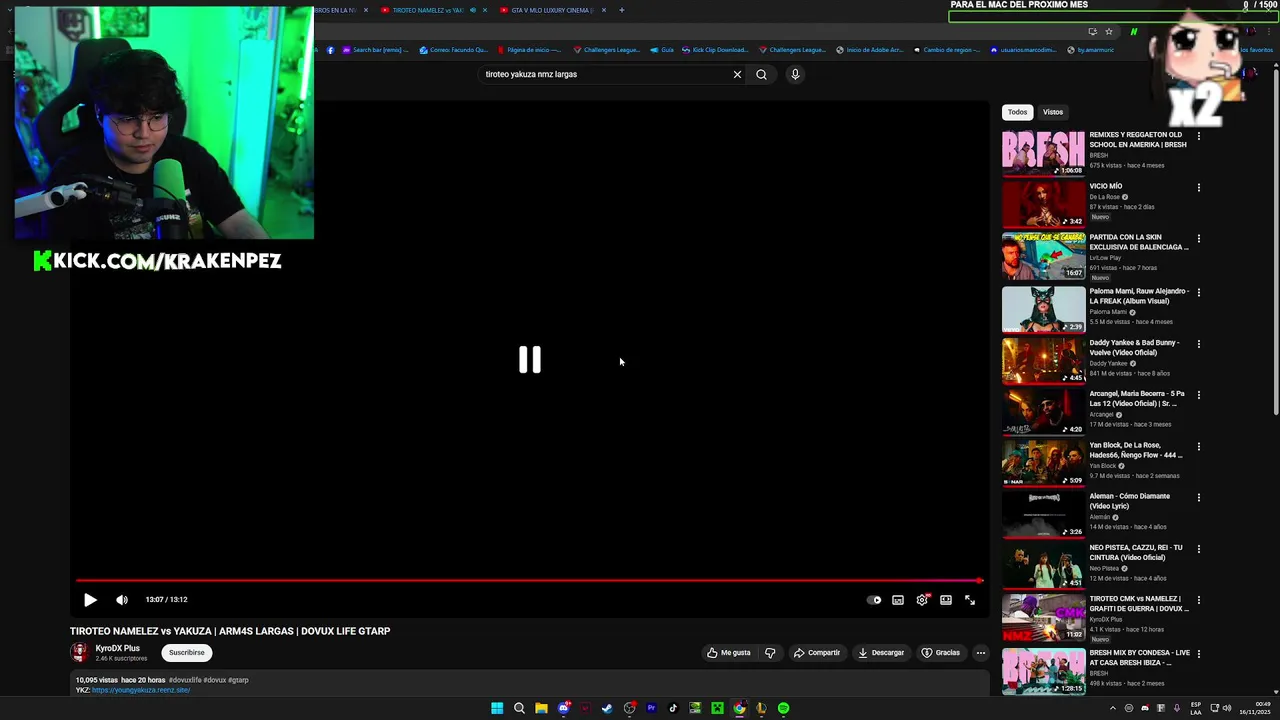Bookmark this page with the star icon
This screenshot has height=720, width=1280.
(1109, 31)
